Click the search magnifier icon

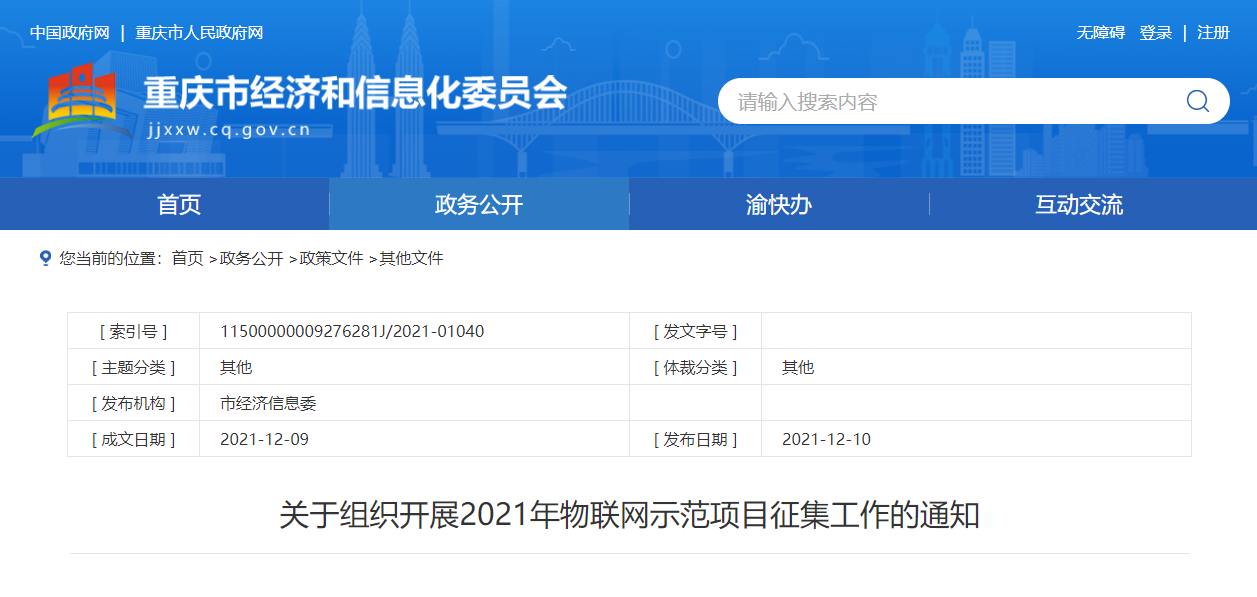pos(1197,101)
